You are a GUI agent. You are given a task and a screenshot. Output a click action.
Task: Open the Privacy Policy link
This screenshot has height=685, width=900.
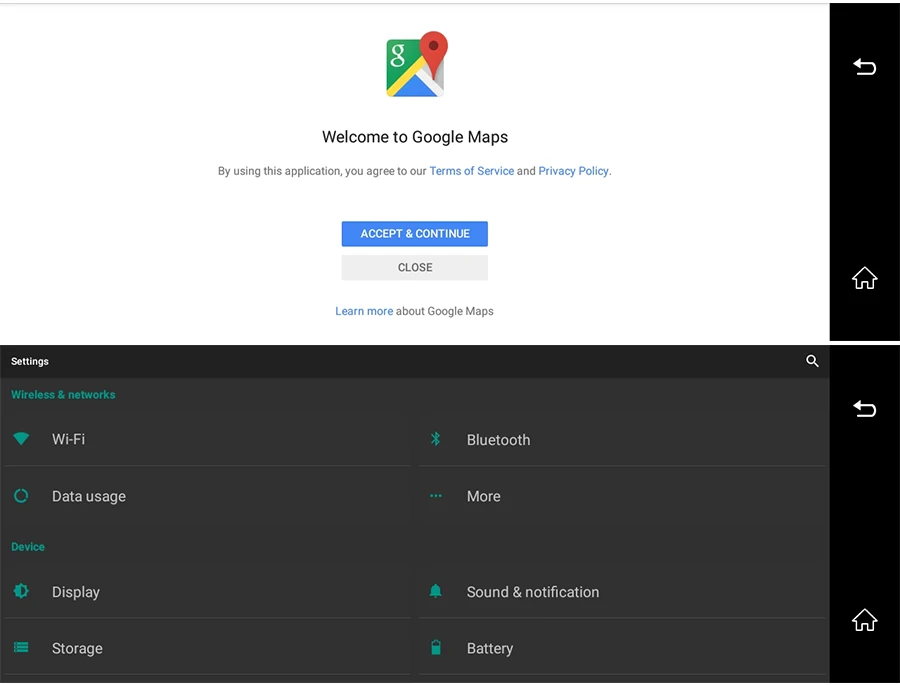(573, 171)
